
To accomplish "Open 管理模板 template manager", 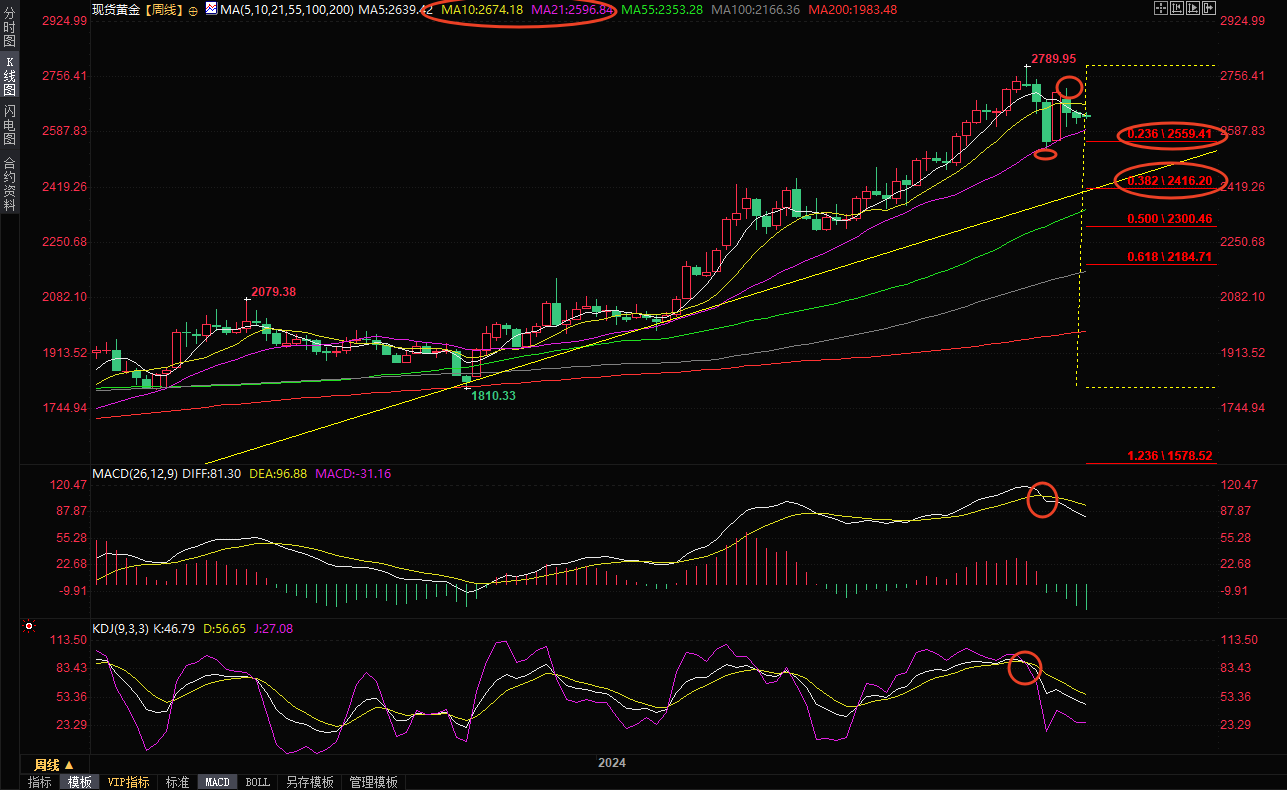I will (373, 782).
